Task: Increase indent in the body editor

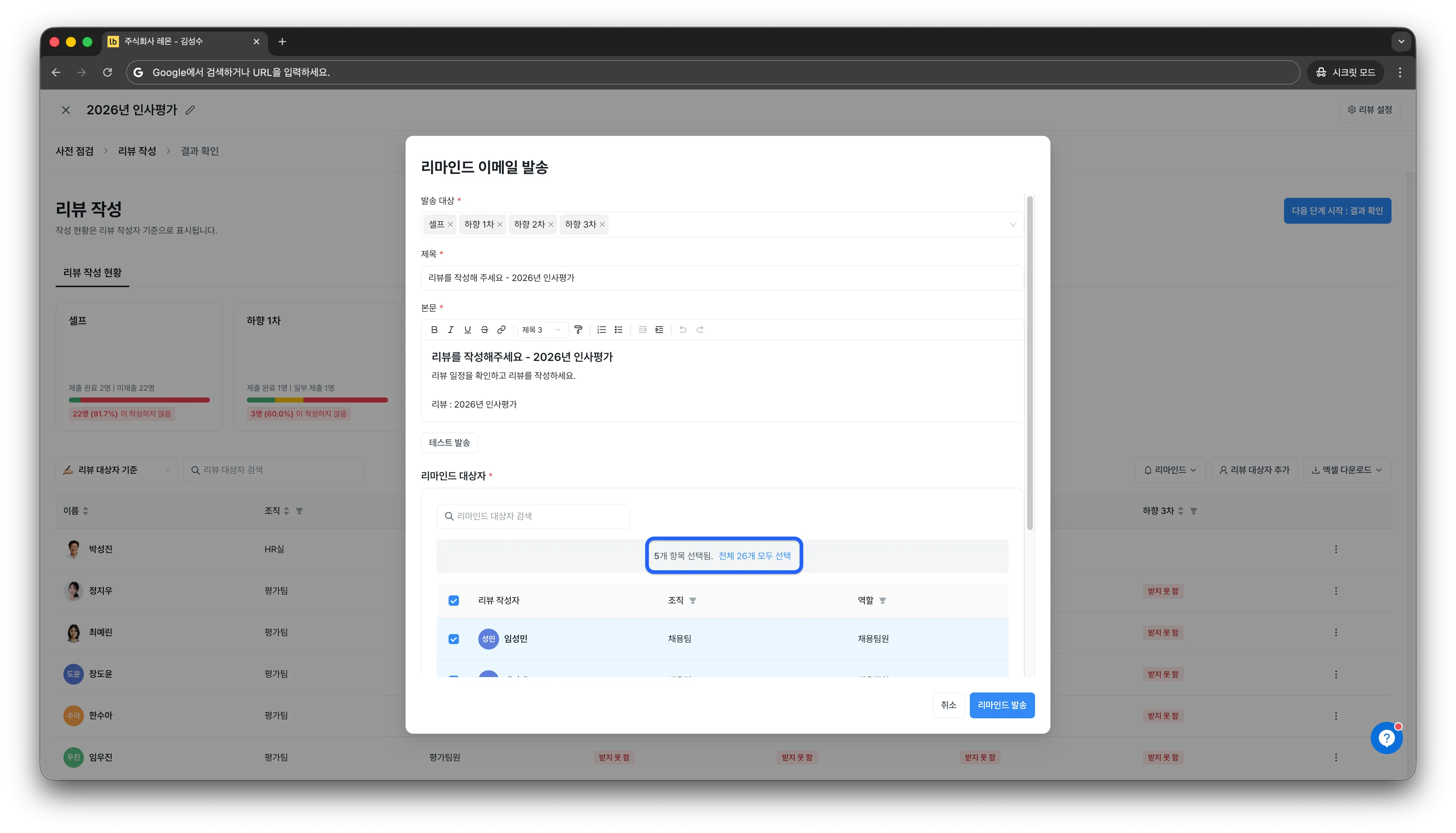Action: (659, 329)
